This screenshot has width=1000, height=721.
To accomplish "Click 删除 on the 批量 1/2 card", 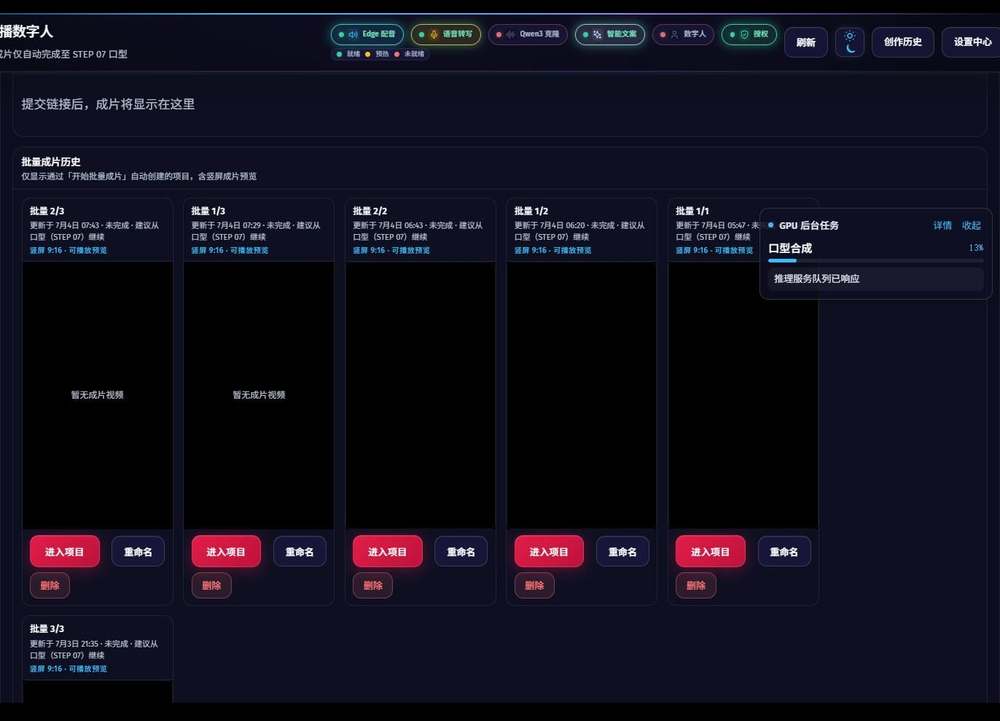I will coord(534,585).
